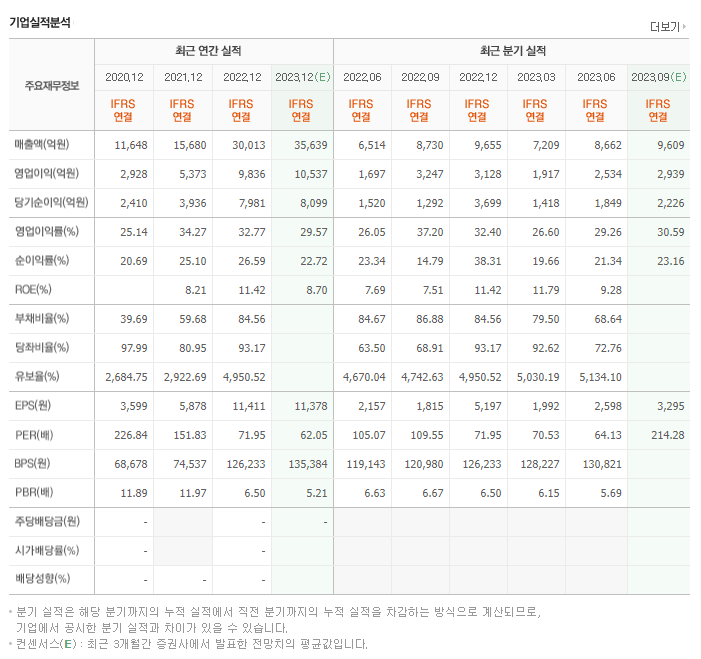
Task: Select the 최근 연간 실적 header
Action: coord(208,51)
